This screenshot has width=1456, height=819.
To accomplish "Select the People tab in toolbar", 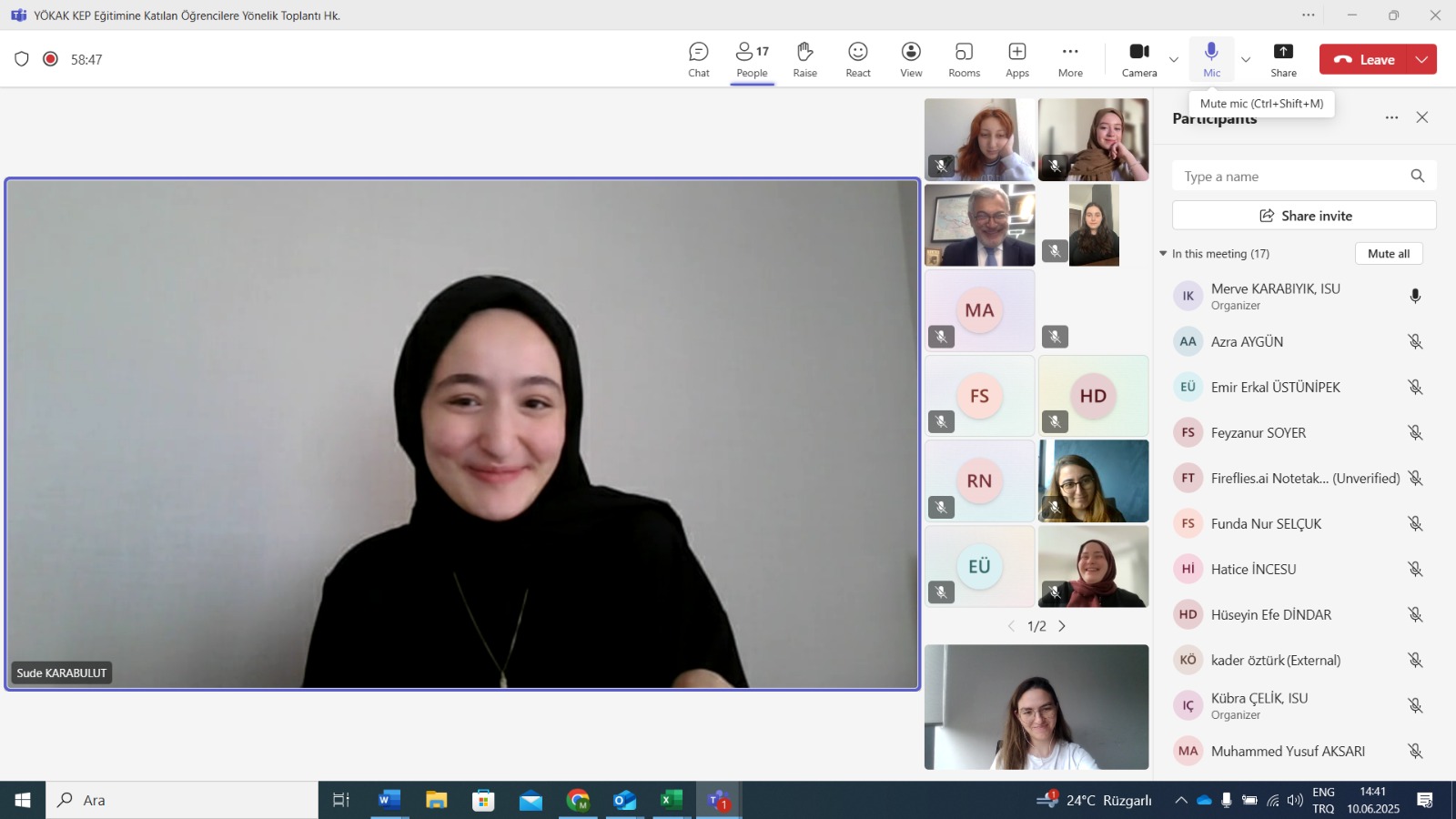I will (x=752, y=59).
